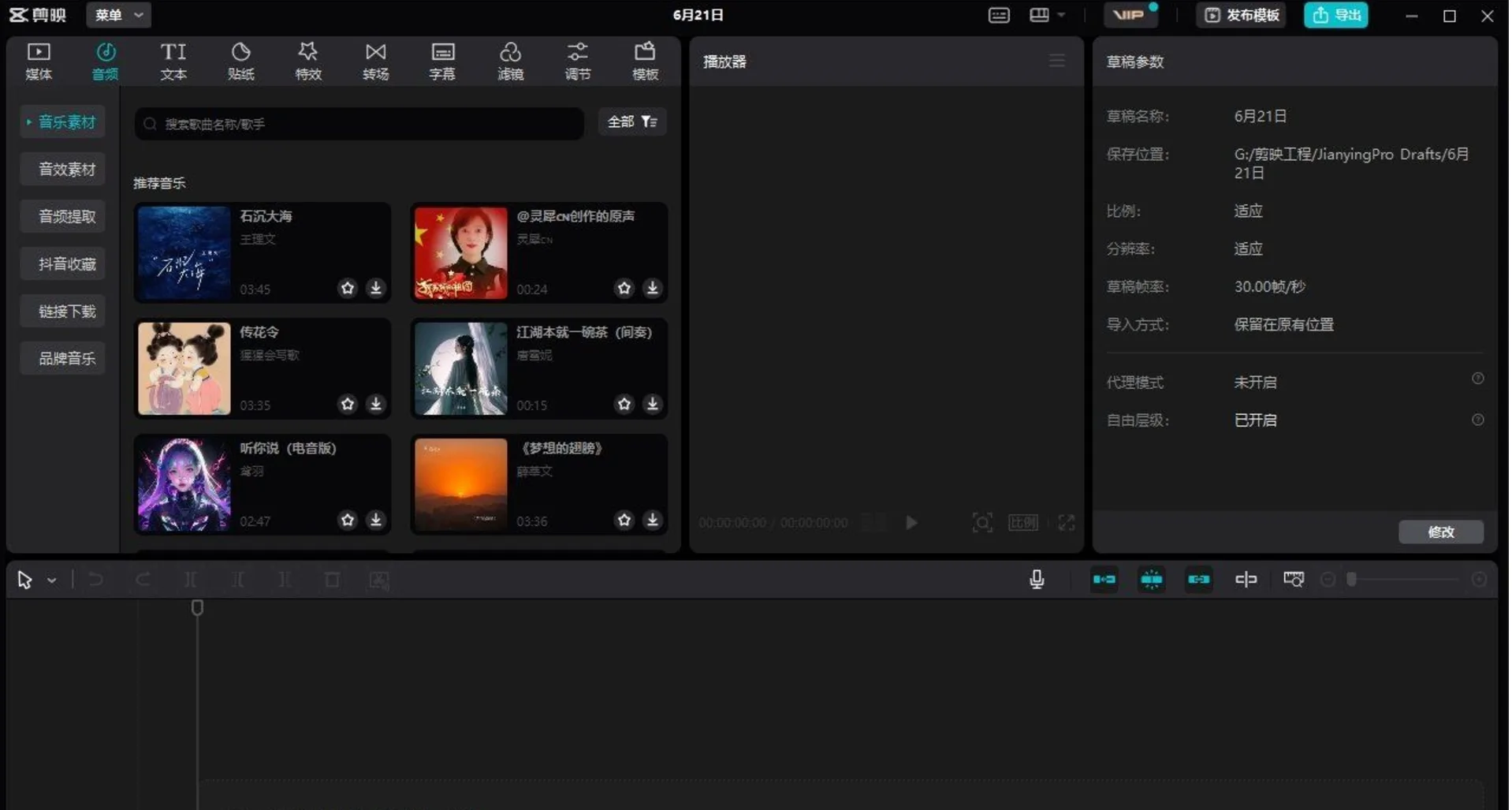Screen dimensions: 1512x810
Task: Play the preview in the player
Action: 911,522
